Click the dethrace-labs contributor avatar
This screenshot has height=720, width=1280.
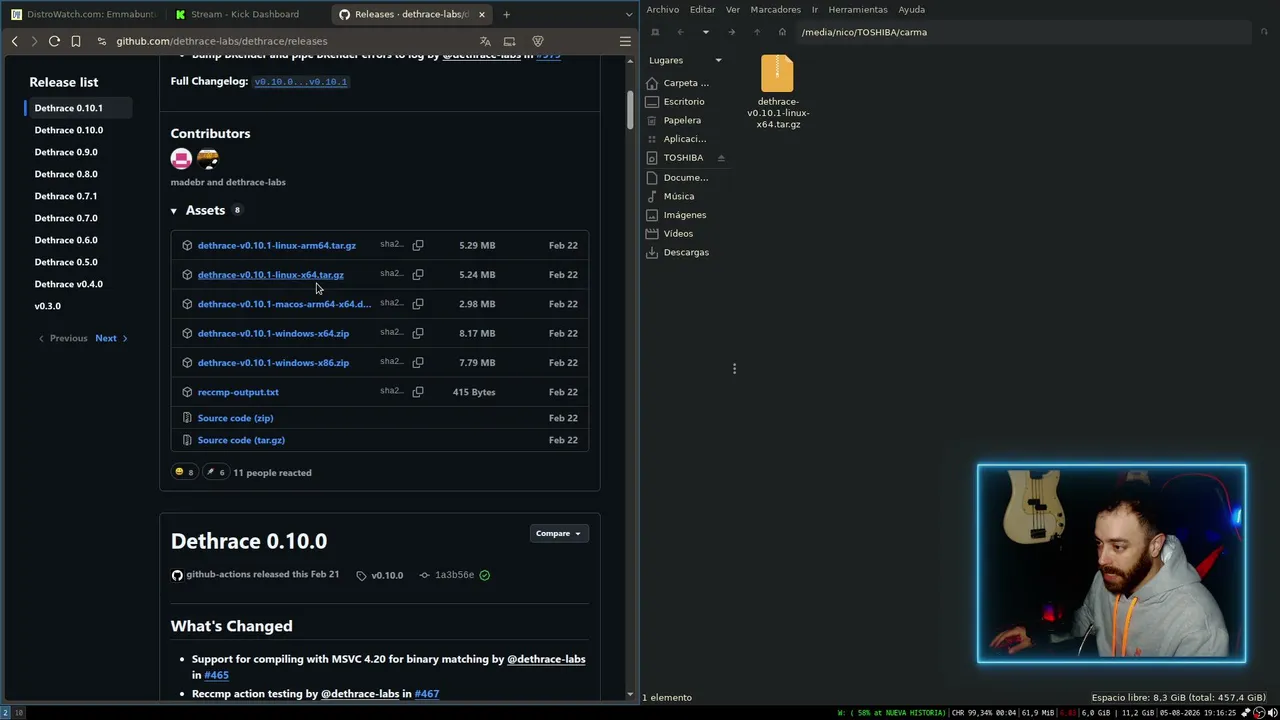(x=207, y=158)
